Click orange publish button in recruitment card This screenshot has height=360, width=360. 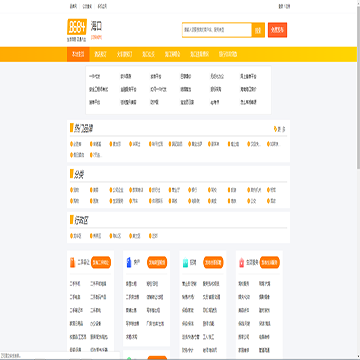click(x=213, y=262)
